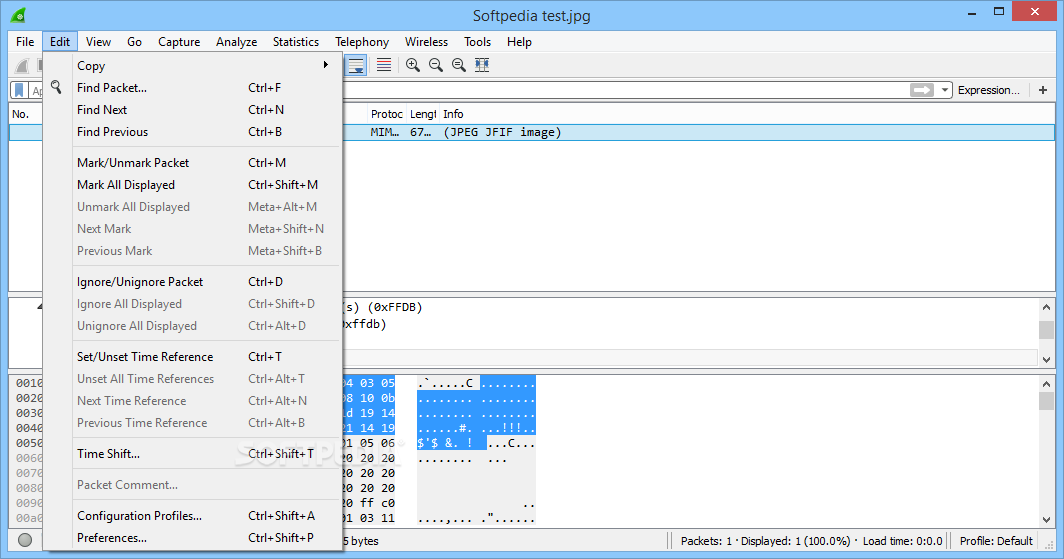Open the Tools menu

click(477, 41)
